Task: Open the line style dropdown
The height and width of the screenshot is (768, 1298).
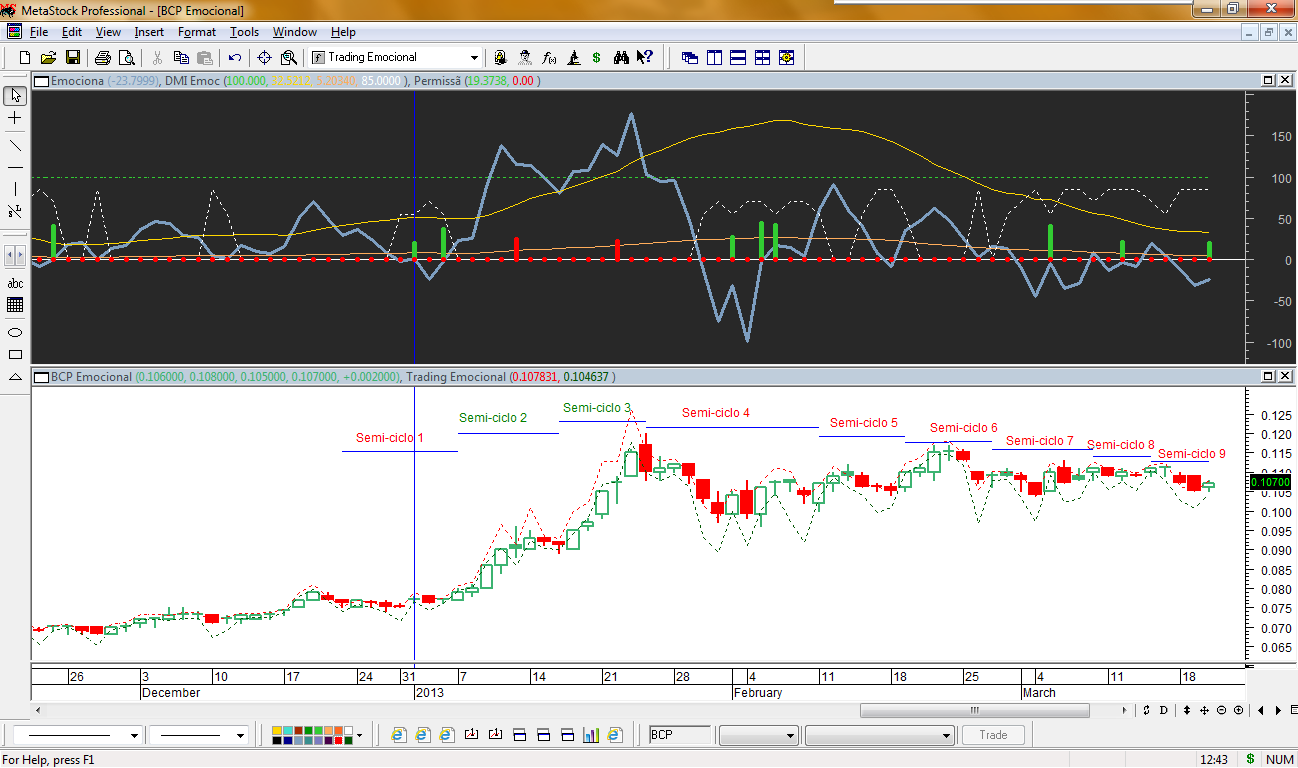Action: click(134, 735)
